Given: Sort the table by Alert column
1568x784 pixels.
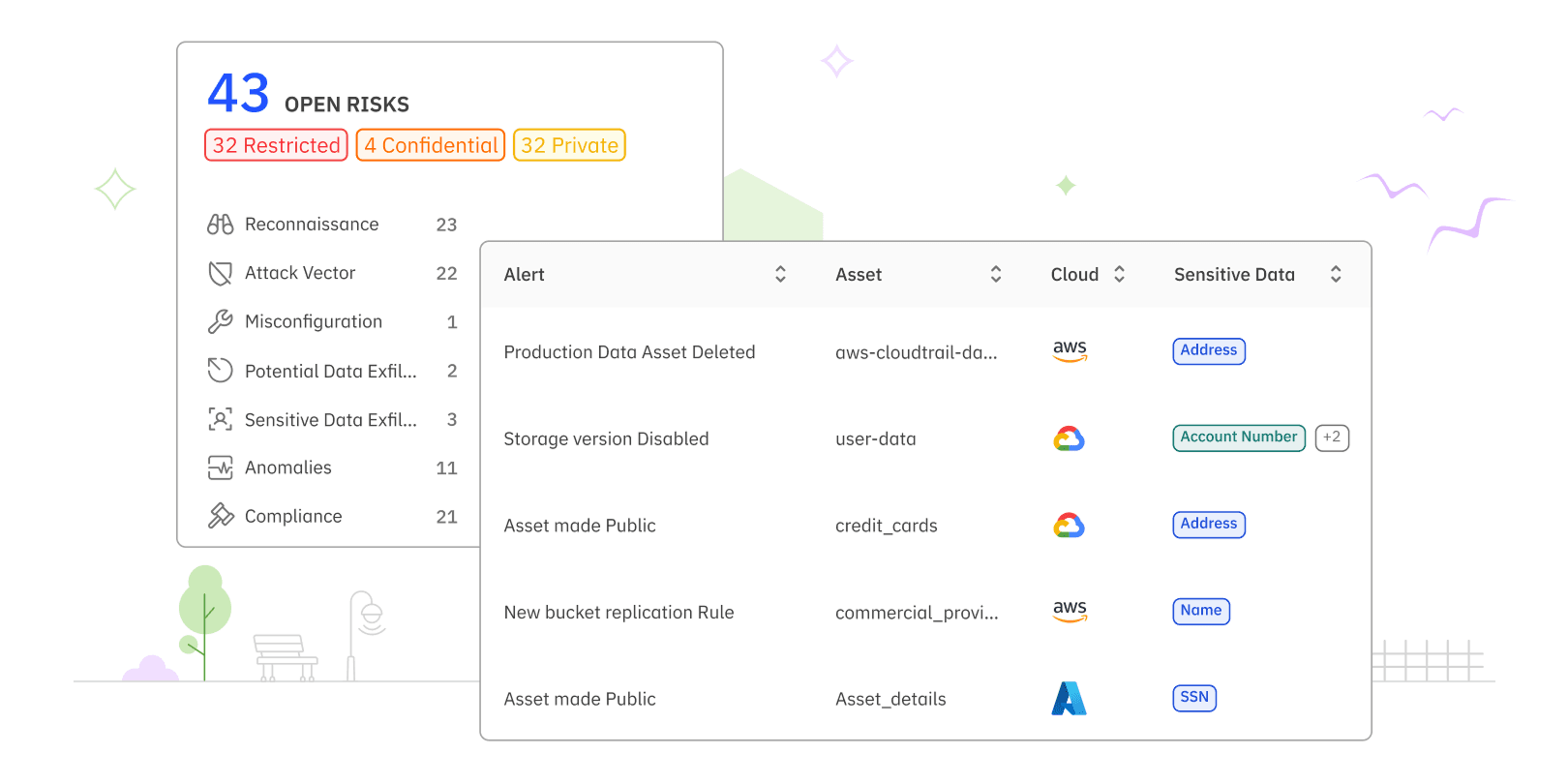Looking at the screenshot, I should coord(780,275).
